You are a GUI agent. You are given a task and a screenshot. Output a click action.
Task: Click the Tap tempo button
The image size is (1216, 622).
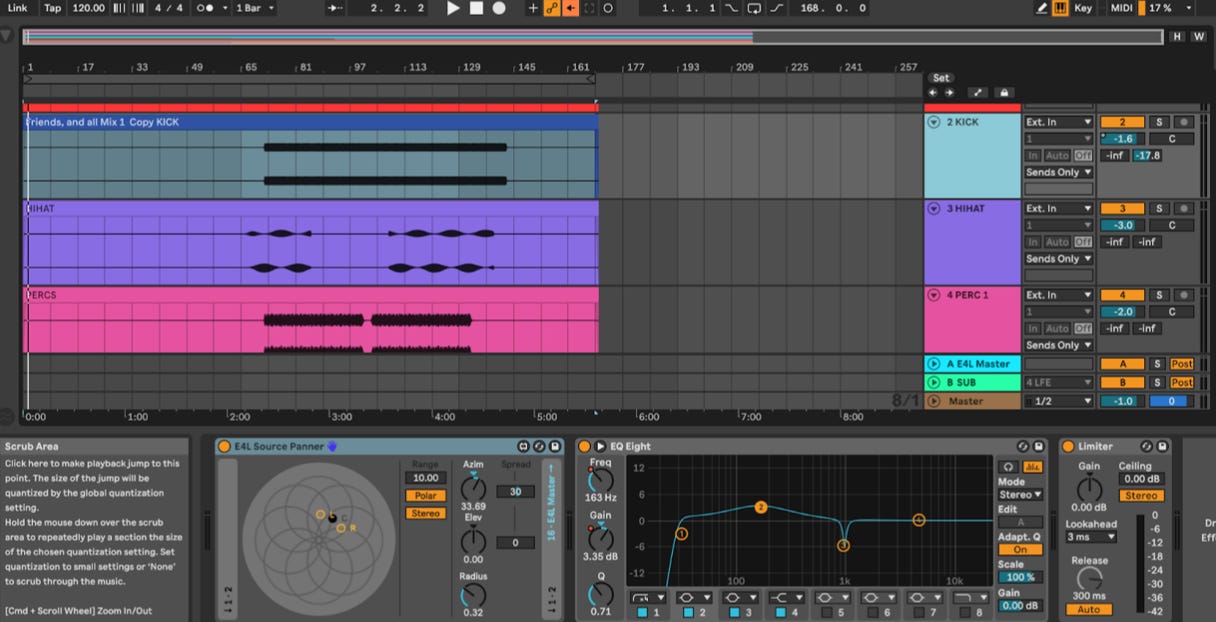tap(52, 8)
